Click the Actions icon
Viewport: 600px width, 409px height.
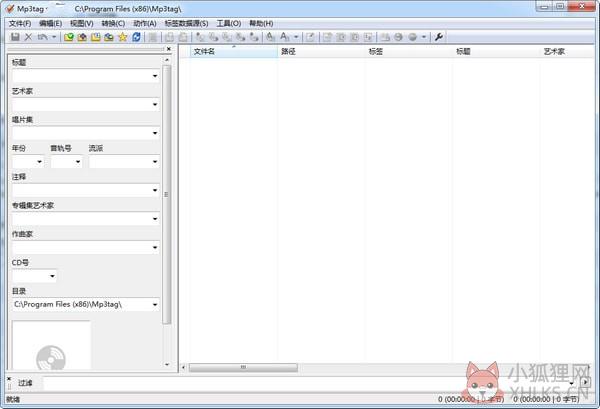point(271,37)
